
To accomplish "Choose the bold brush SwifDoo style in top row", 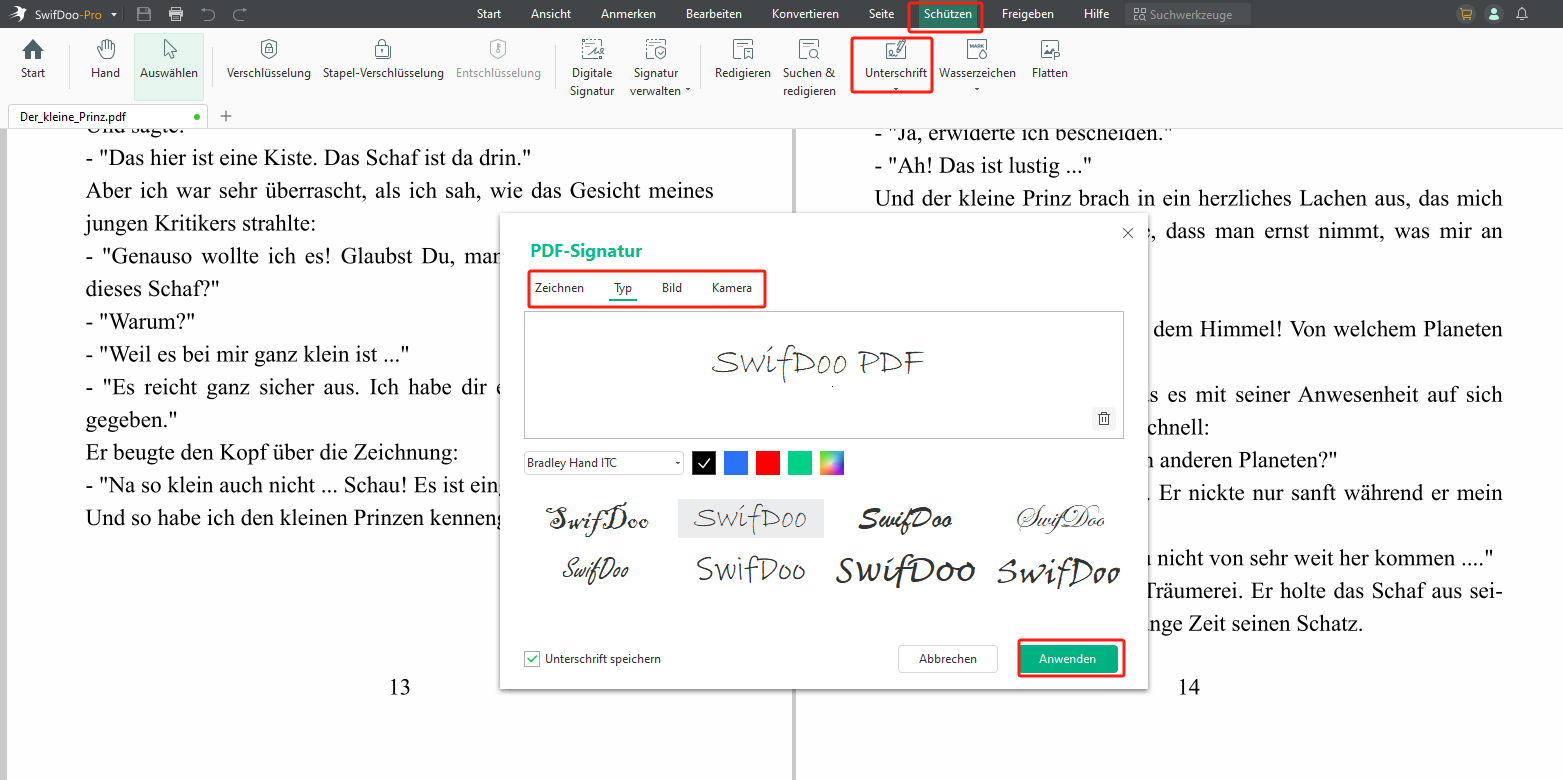I will point(905,518).
